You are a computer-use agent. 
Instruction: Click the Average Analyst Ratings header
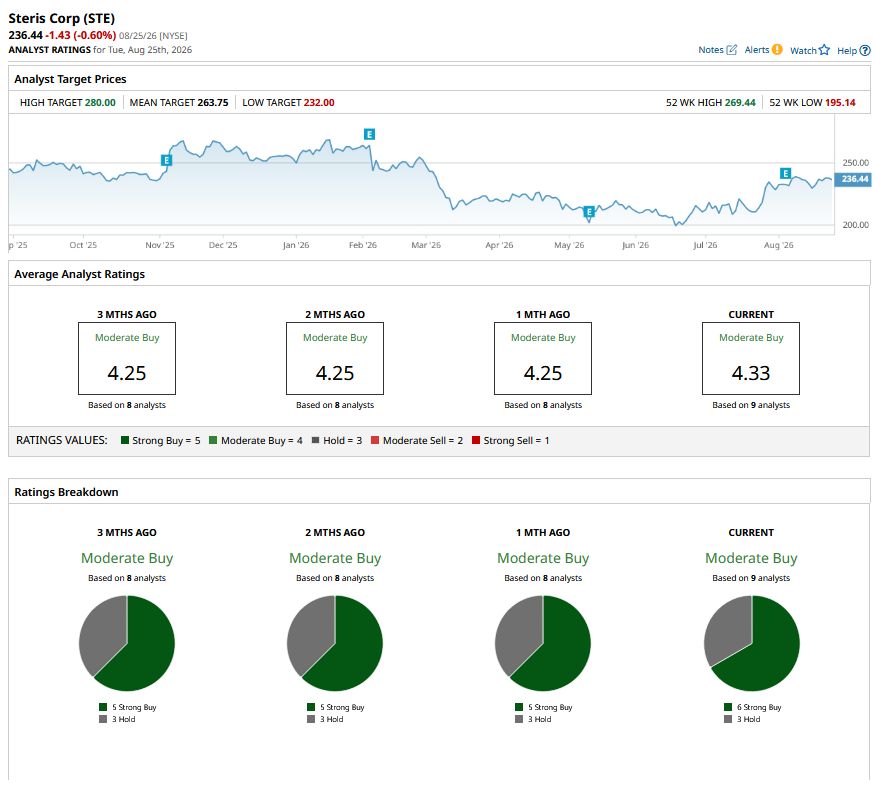pos(79,274)
